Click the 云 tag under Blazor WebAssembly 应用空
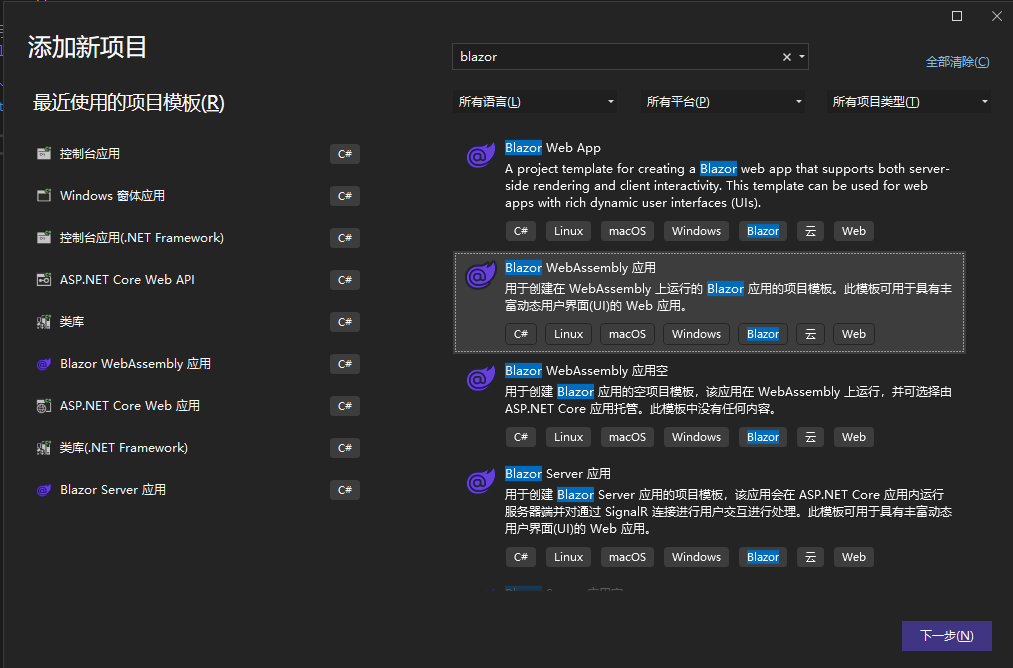 click(810, 437)
